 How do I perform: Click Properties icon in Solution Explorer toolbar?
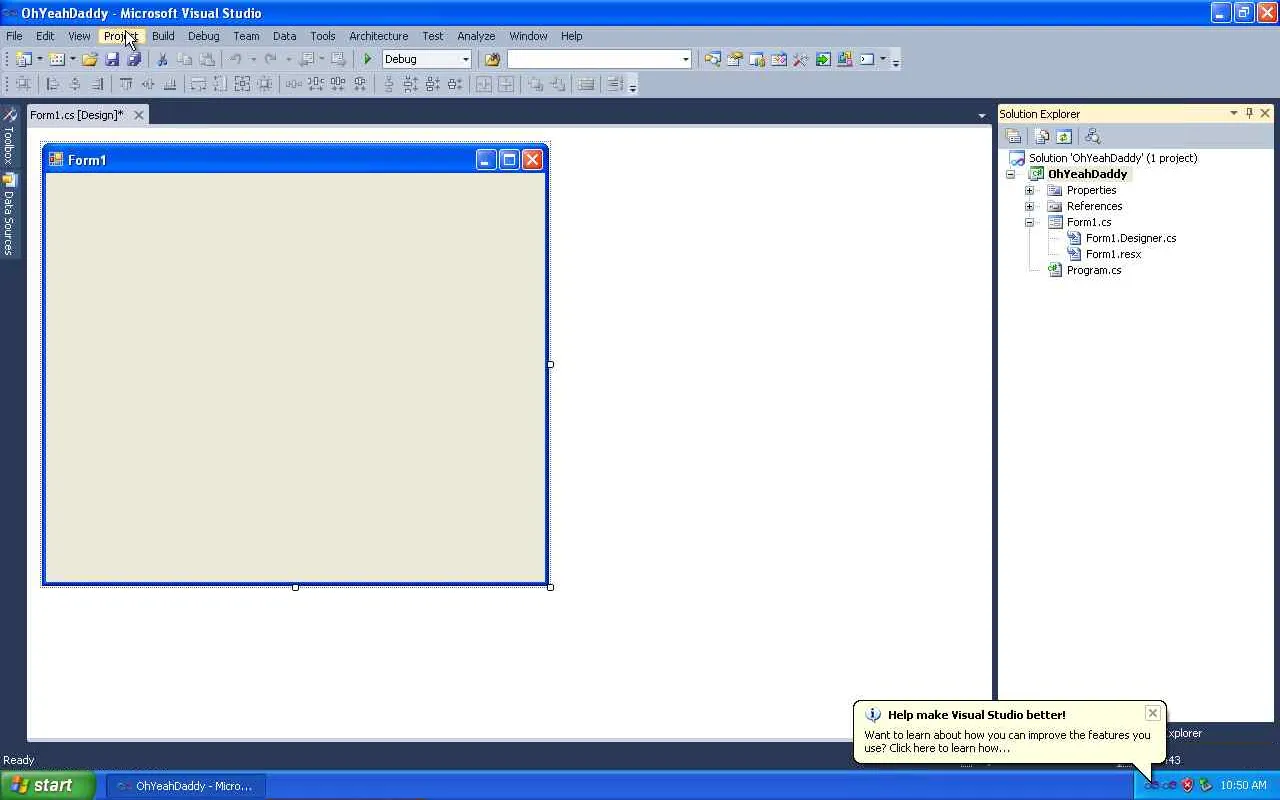click(1013, 136)
